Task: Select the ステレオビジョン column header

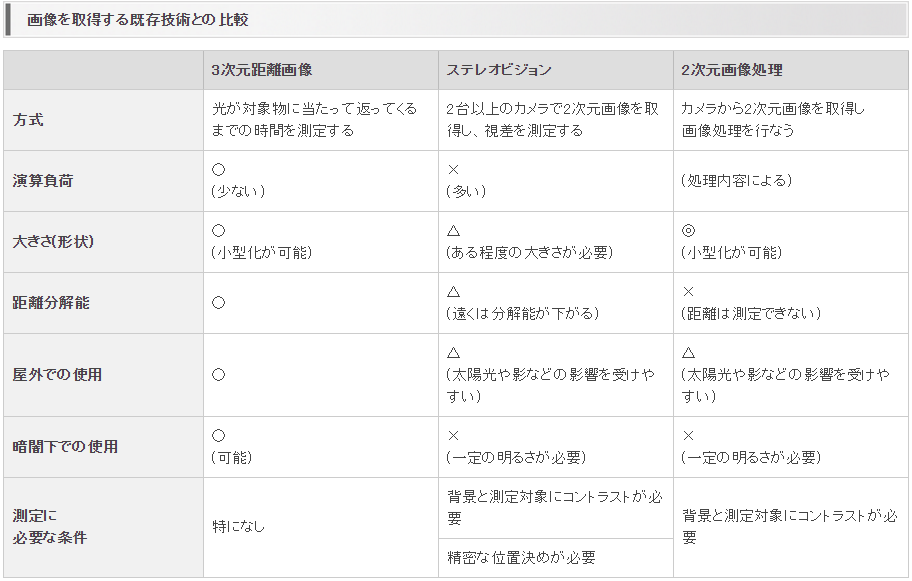Action: (499, 70)
